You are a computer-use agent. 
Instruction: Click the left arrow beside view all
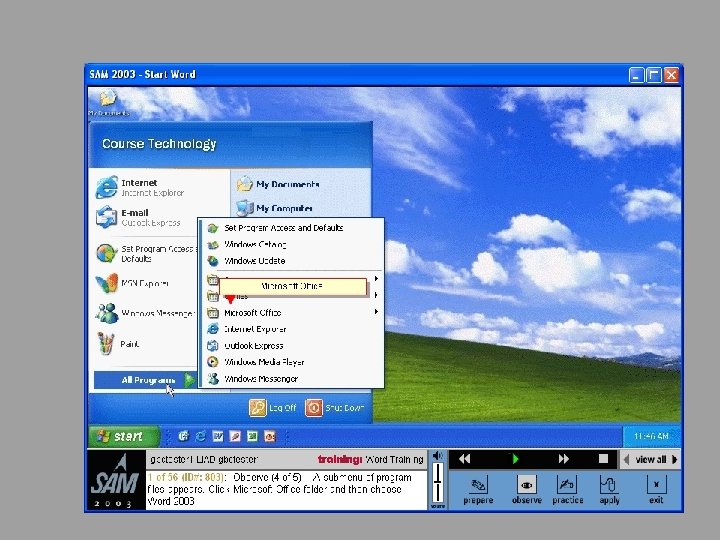(626, 459)
